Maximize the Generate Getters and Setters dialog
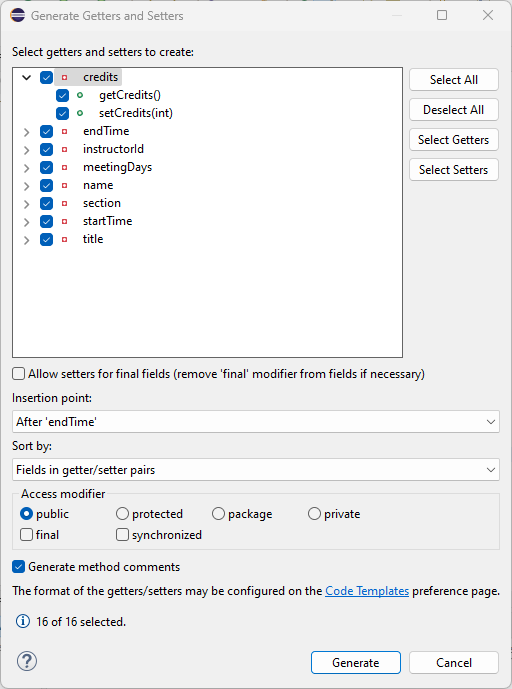The width and height of the screenshot is (512, 689). click(442, 15)
